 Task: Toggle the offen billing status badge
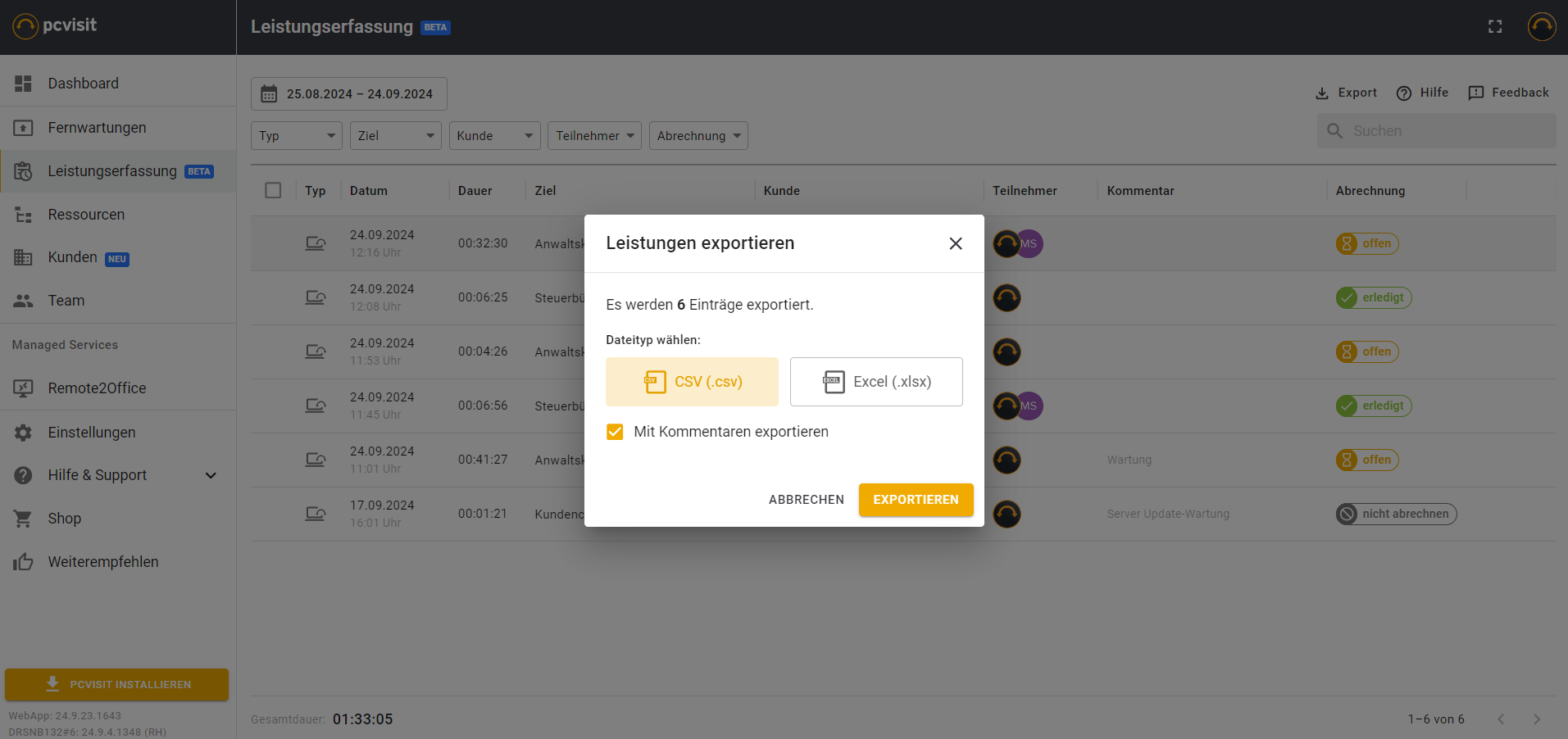click(x=1366, y=243)
